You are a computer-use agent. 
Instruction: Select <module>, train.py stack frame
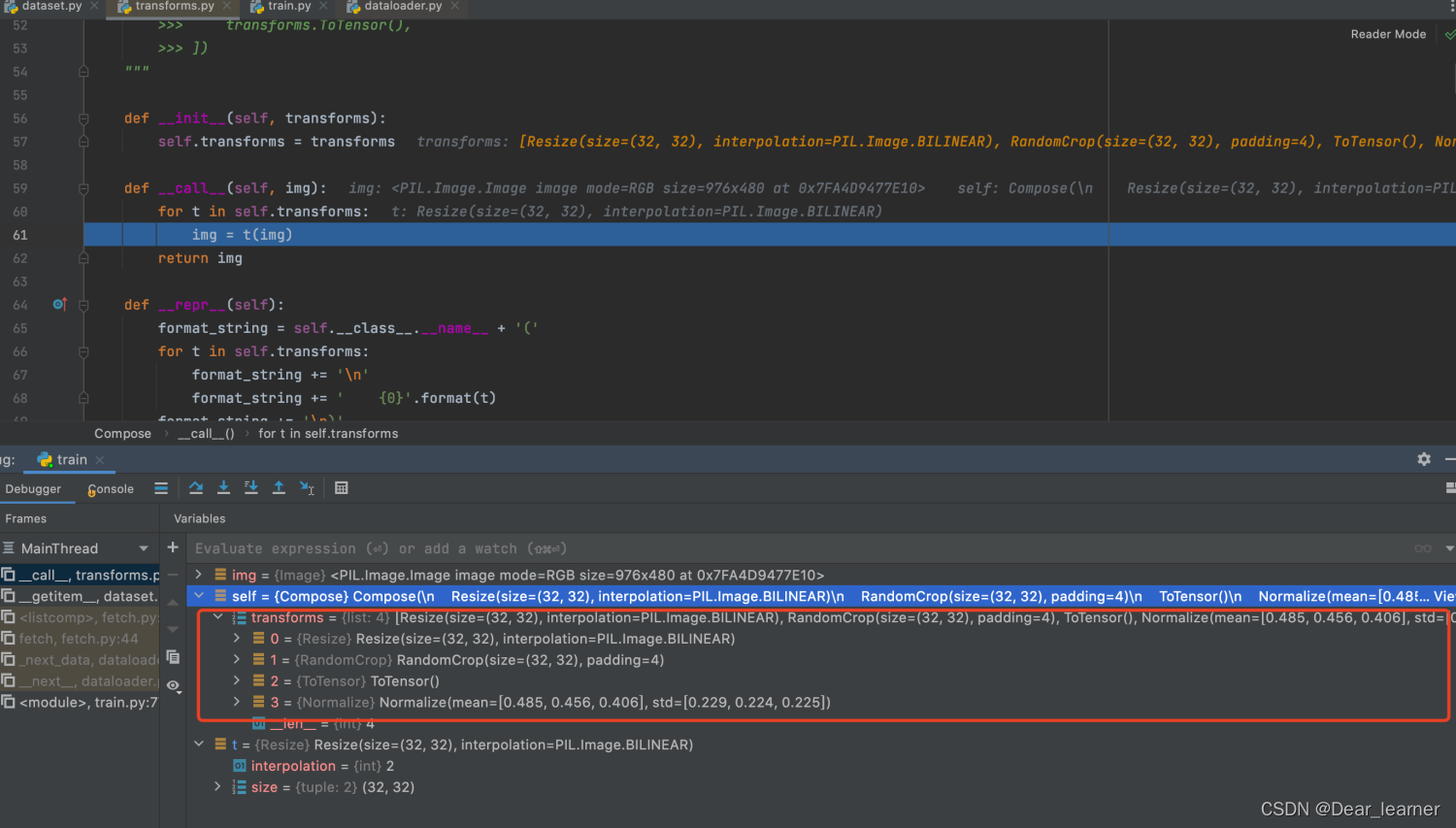point(80,702)
